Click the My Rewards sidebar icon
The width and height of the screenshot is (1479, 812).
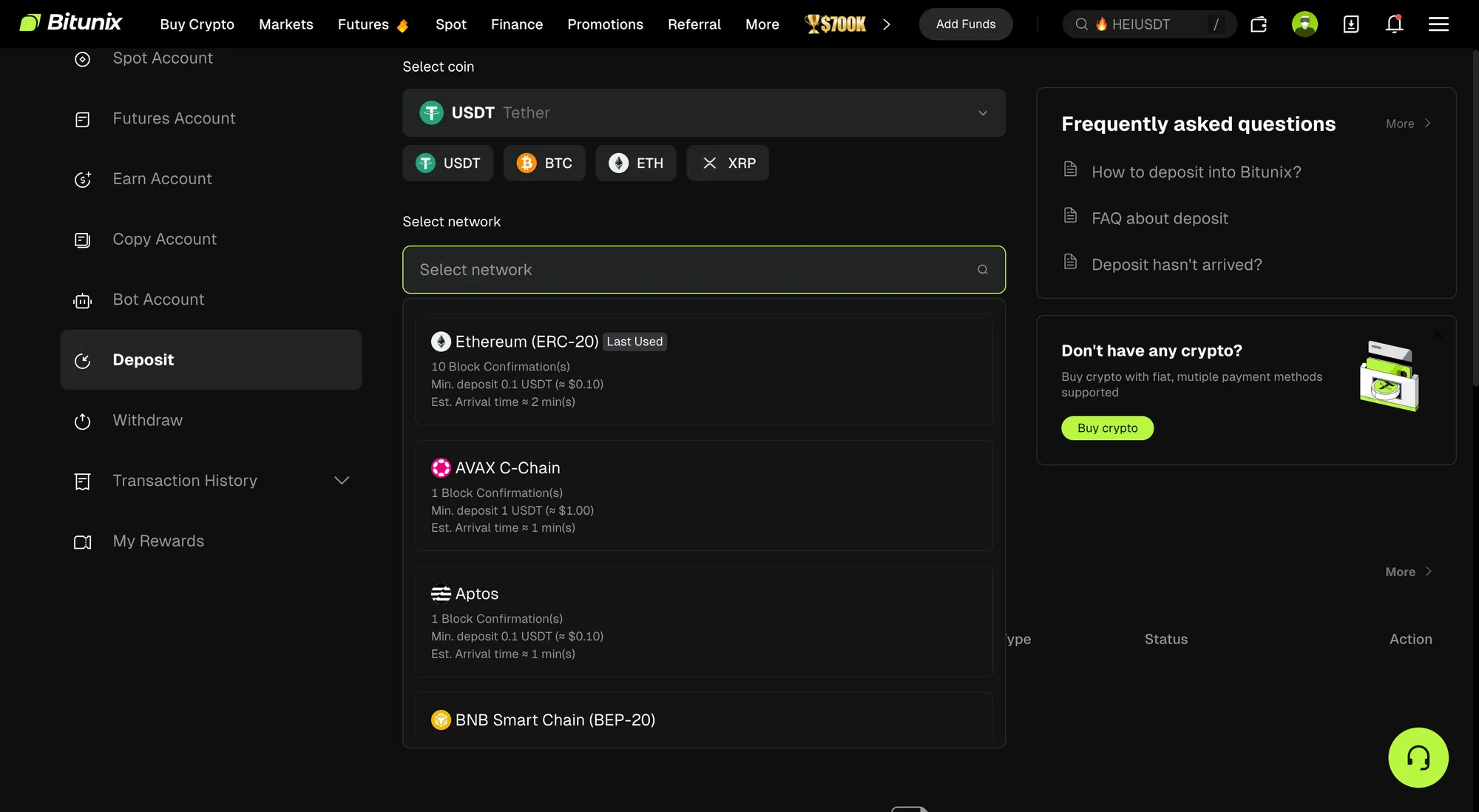83,542
